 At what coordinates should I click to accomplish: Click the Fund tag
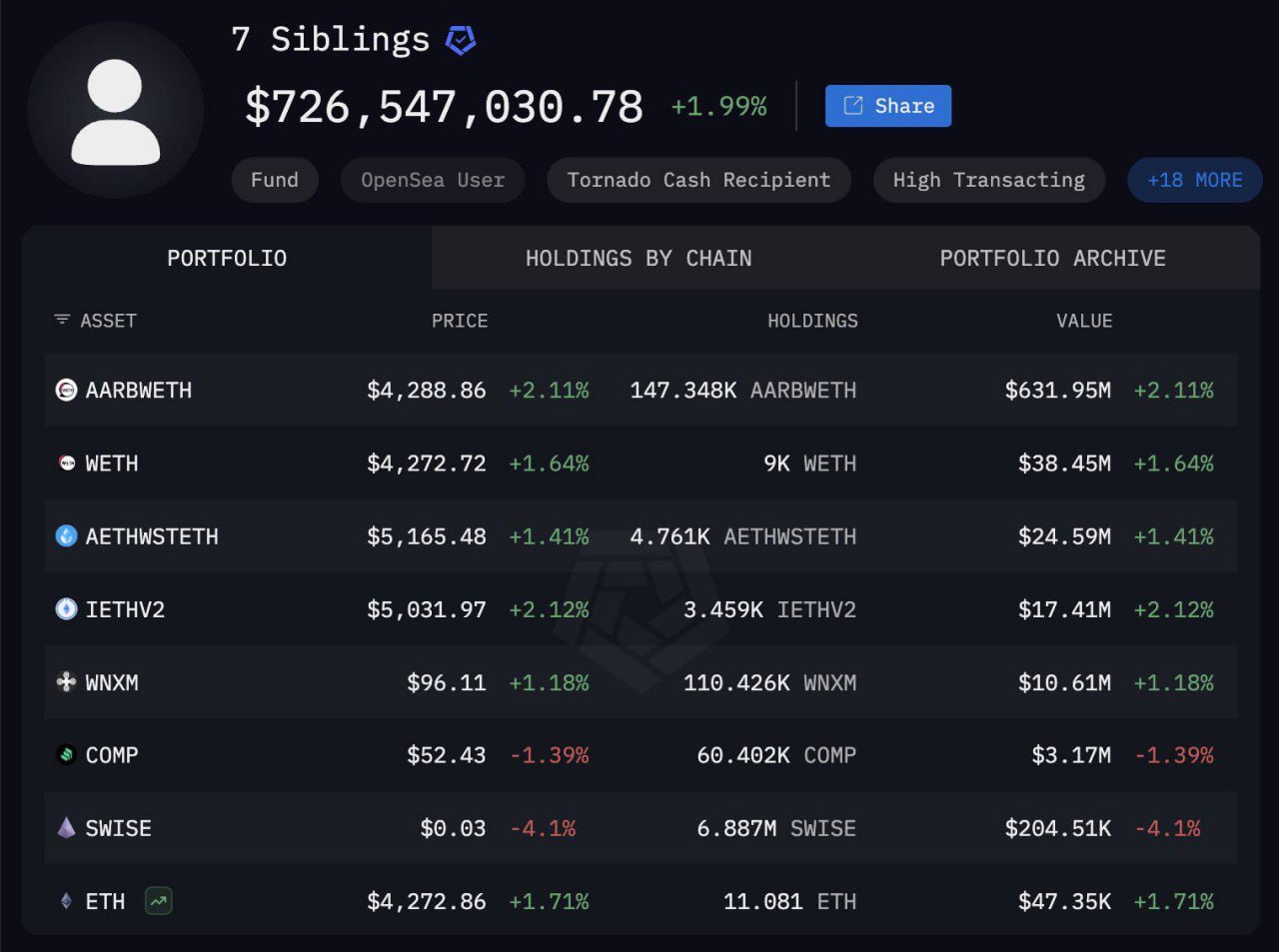275,181
